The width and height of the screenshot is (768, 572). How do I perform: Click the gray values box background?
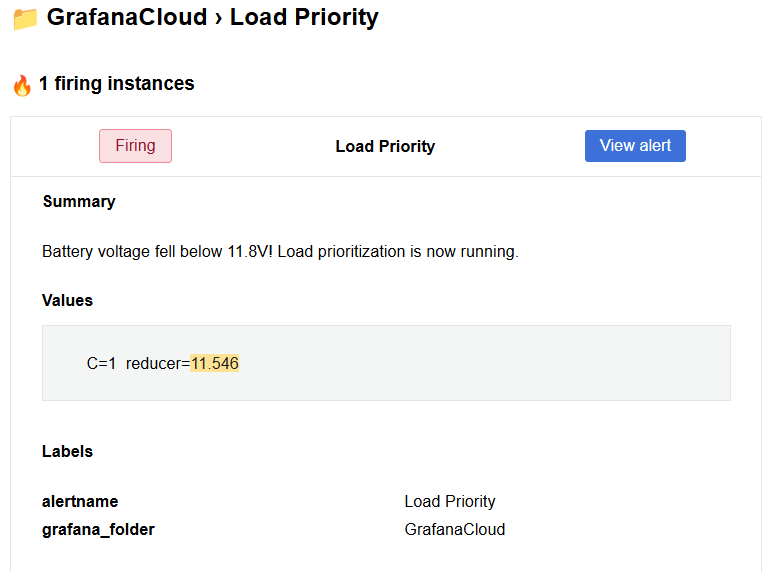386,363
